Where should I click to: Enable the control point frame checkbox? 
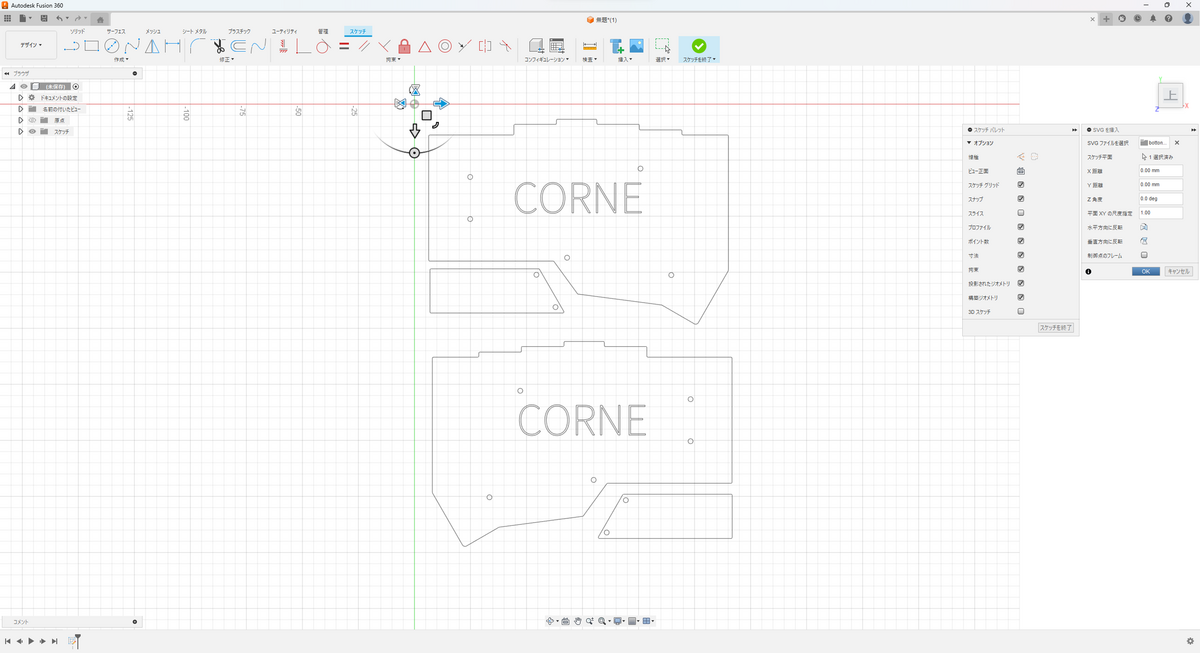click(x=1144, y=255)
